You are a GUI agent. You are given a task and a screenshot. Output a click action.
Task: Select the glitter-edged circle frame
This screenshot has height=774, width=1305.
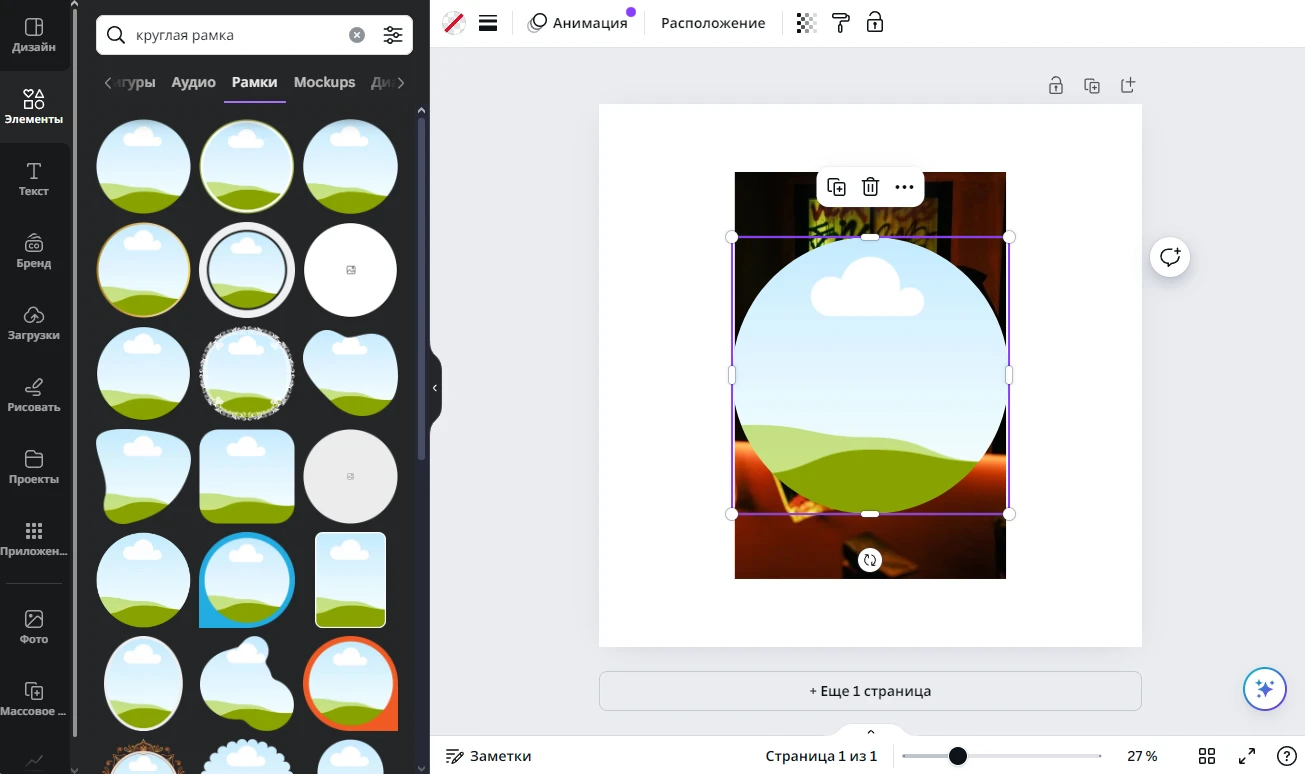tap(247, 373)
